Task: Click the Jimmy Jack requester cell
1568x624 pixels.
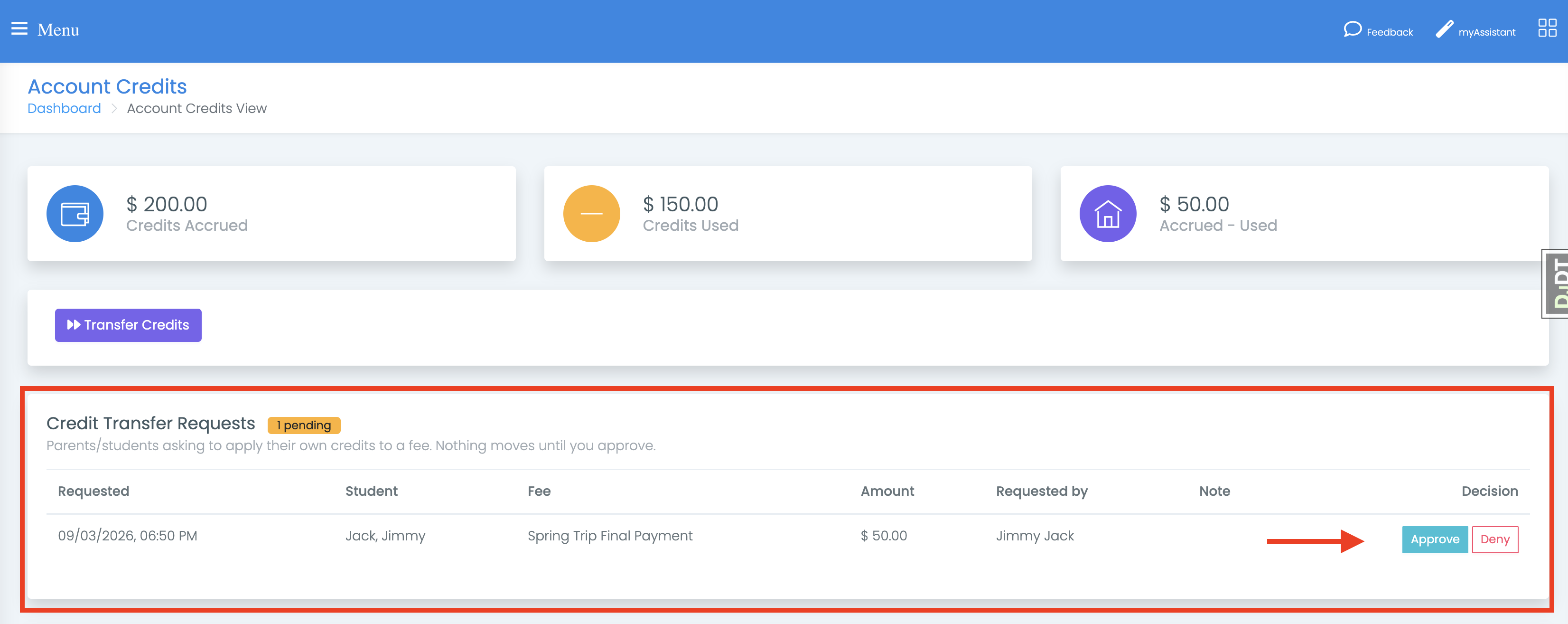Action: (1035, 536)
